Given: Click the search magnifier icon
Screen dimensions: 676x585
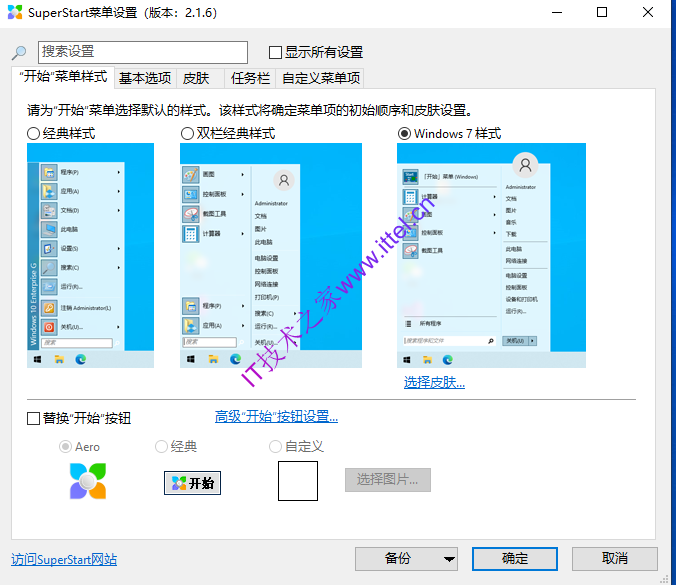Looking at the screenshot, I should pyautogui.click(x=19, y=53).
